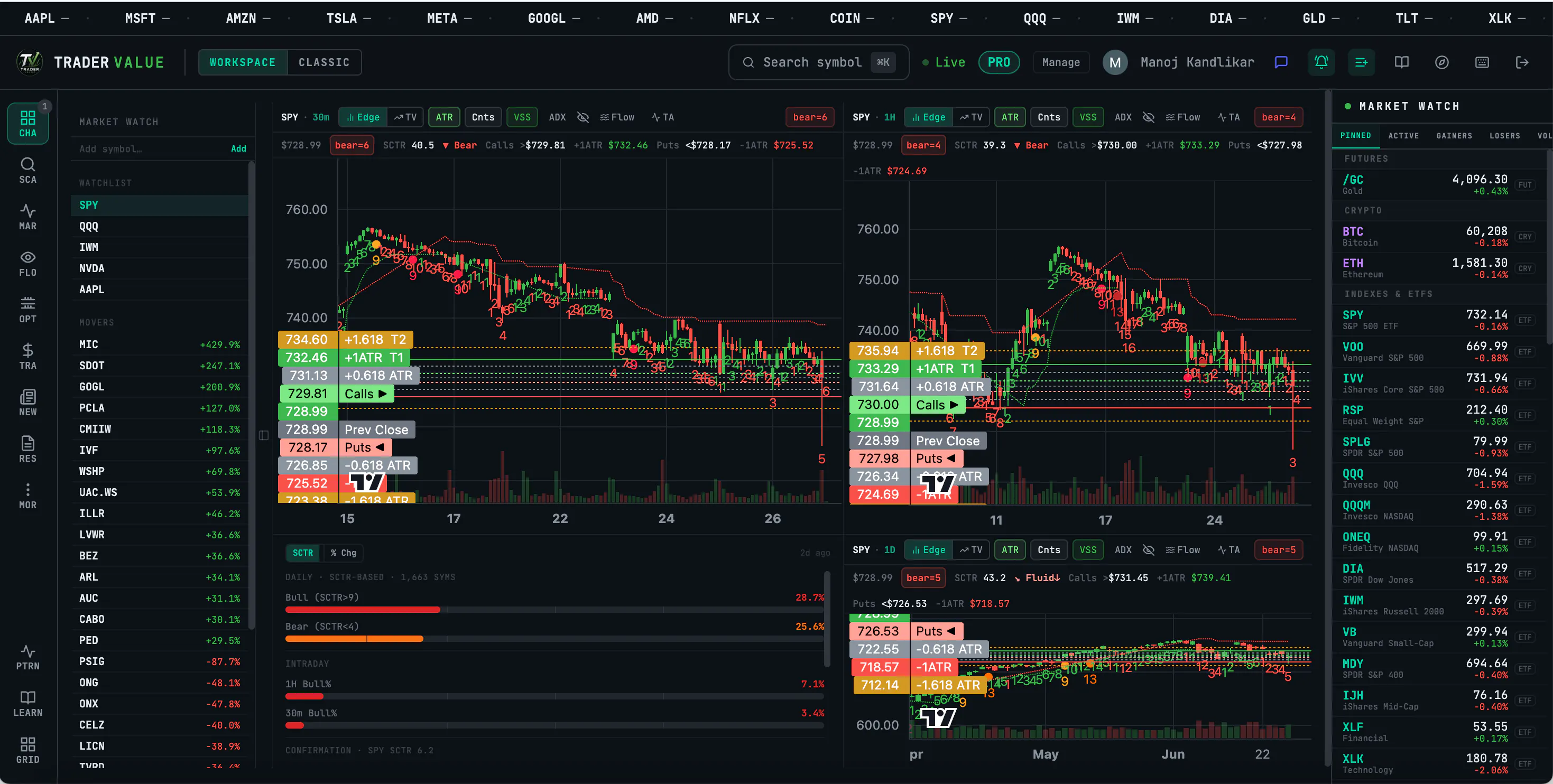The width and height of the screenshot is (1553, 784).
Task: Click the watchlist panel scrollbar
Action: point(252,395)
